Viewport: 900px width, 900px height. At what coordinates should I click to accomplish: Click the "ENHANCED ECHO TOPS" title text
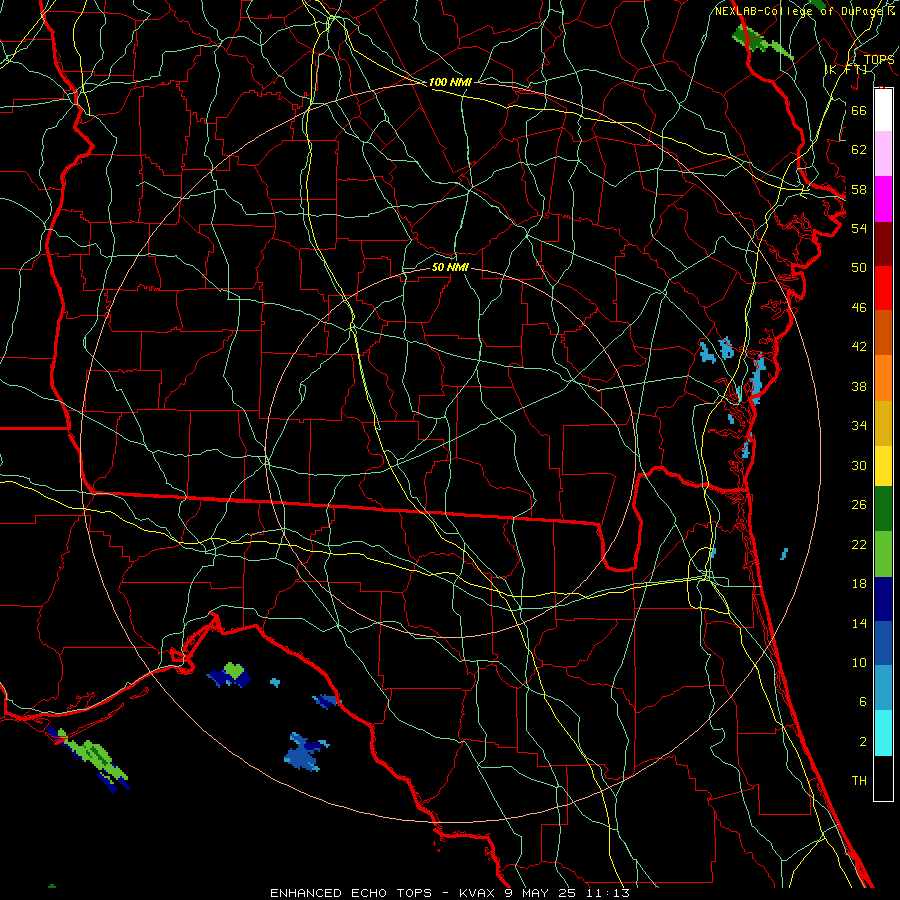coord(351,893)
